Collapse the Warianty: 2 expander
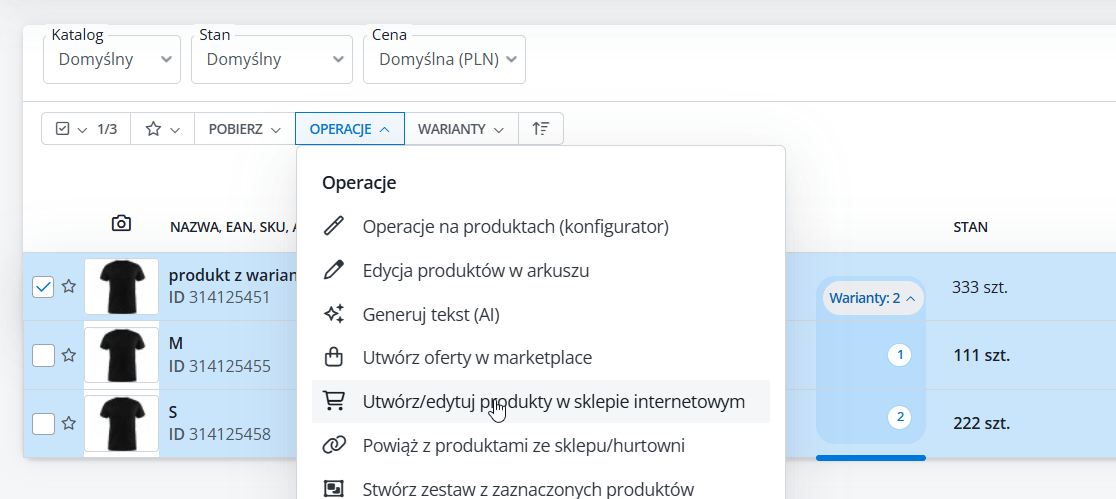1116x499 pixels. [x=870, y=298]
